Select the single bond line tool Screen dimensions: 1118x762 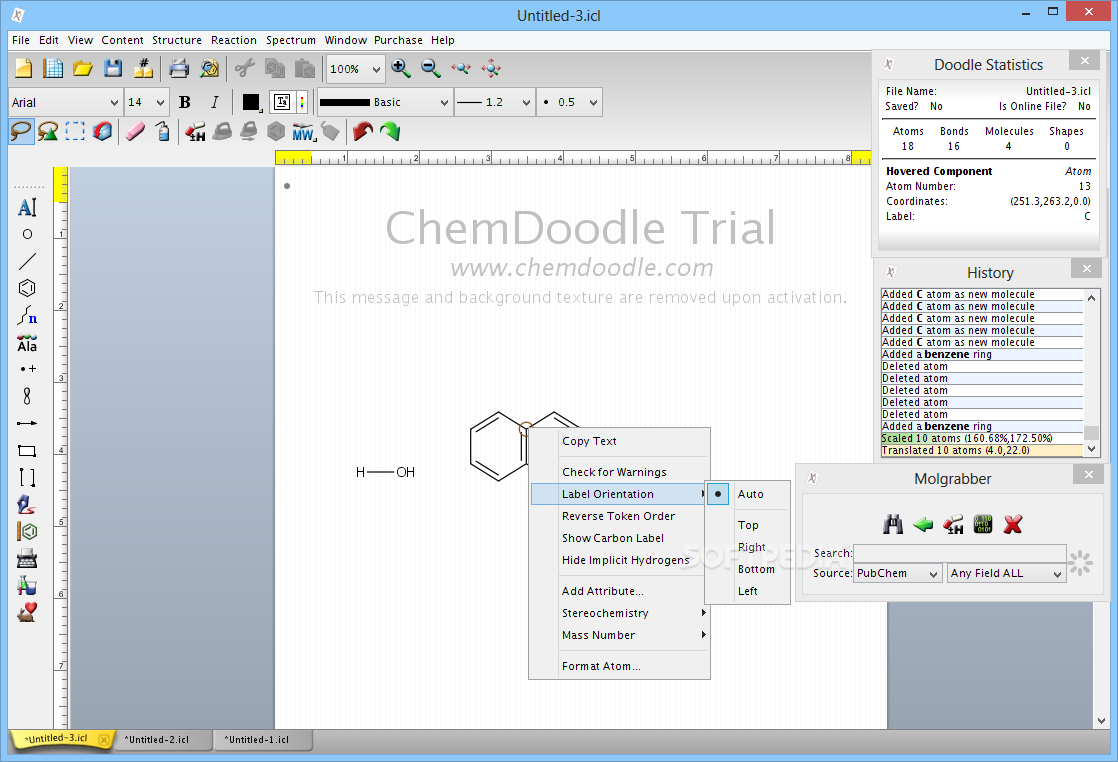[x=27, y=262]
